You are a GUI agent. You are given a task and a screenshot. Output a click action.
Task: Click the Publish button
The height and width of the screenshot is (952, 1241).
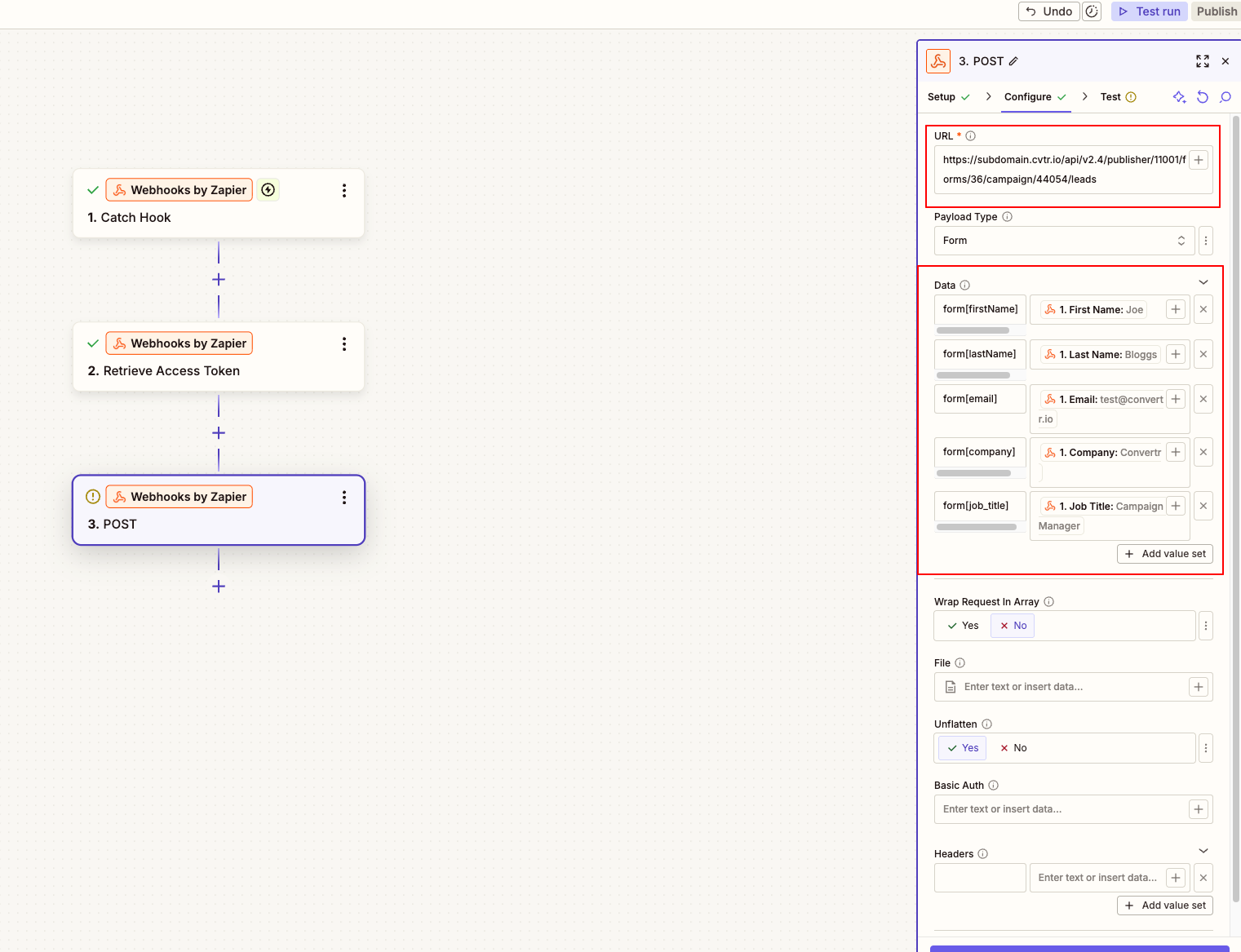[x=1217, y=11]
